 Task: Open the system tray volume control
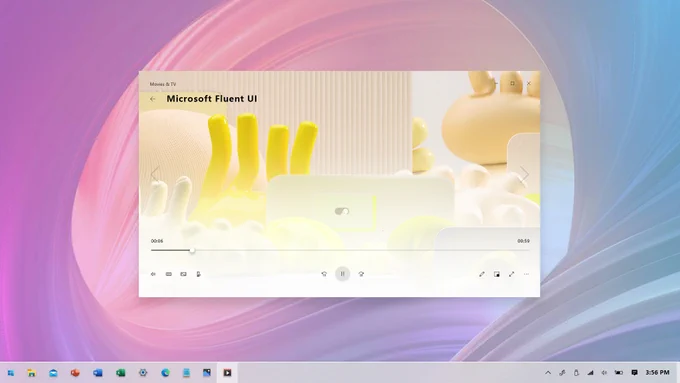604,373
